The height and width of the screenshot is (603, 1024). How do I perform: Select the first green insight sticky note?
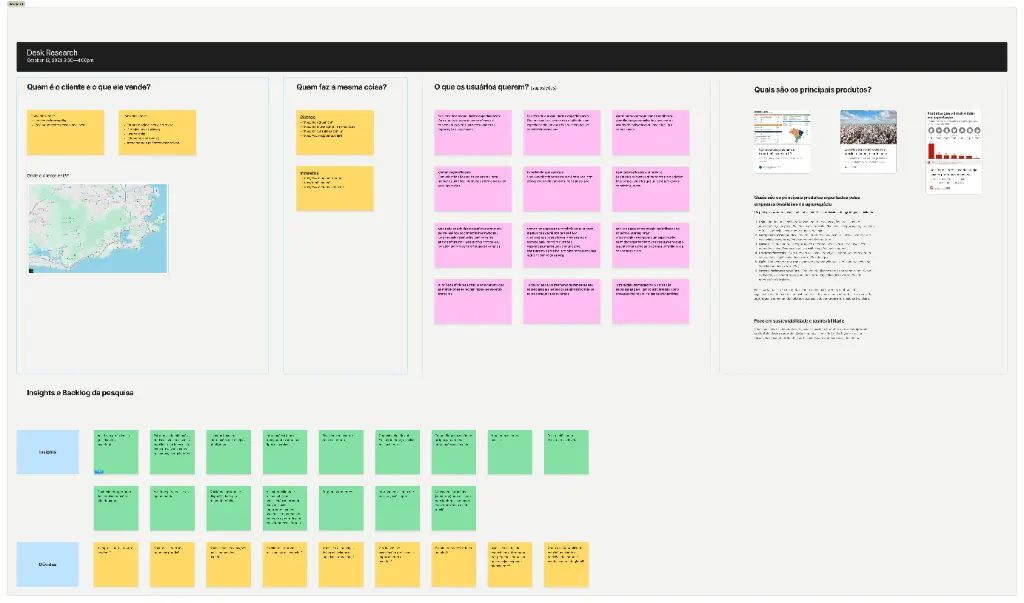coord(116,452)
